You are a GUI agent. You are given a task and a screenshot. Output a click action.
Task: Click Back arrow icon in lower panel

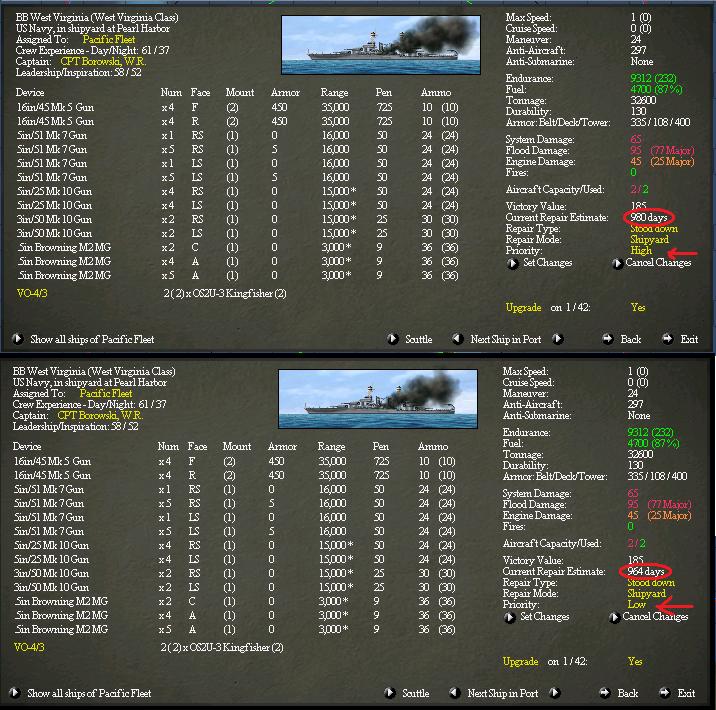point(605,693)
